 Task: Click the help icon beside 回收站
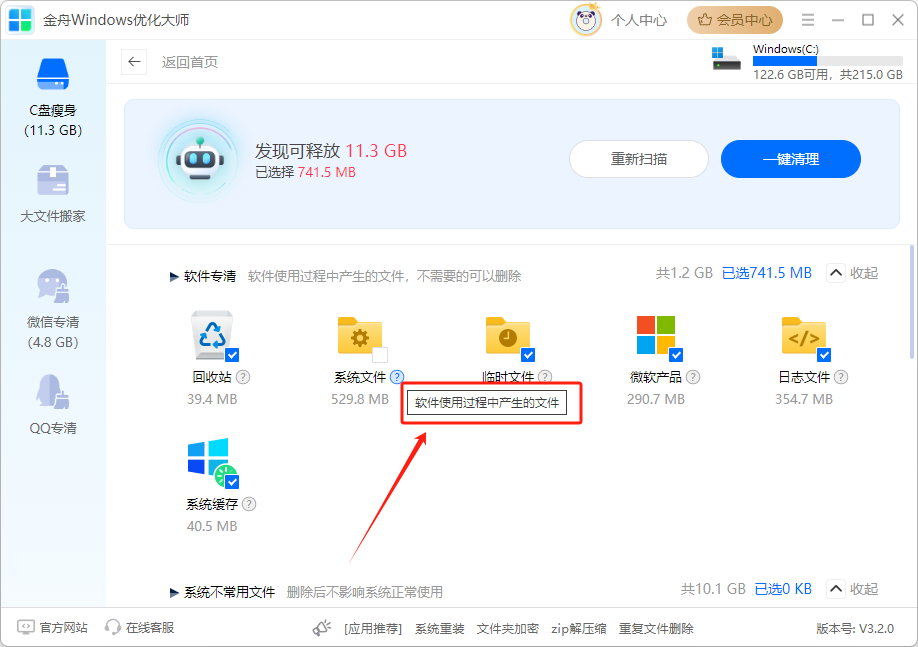coord(243,377)
